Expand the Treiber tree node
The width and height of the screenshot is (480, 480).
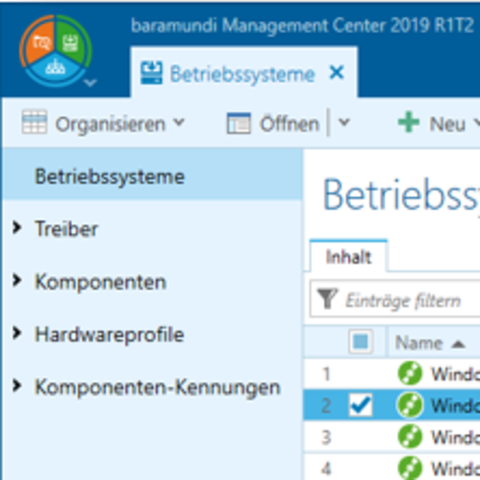(x=16, y=228)
